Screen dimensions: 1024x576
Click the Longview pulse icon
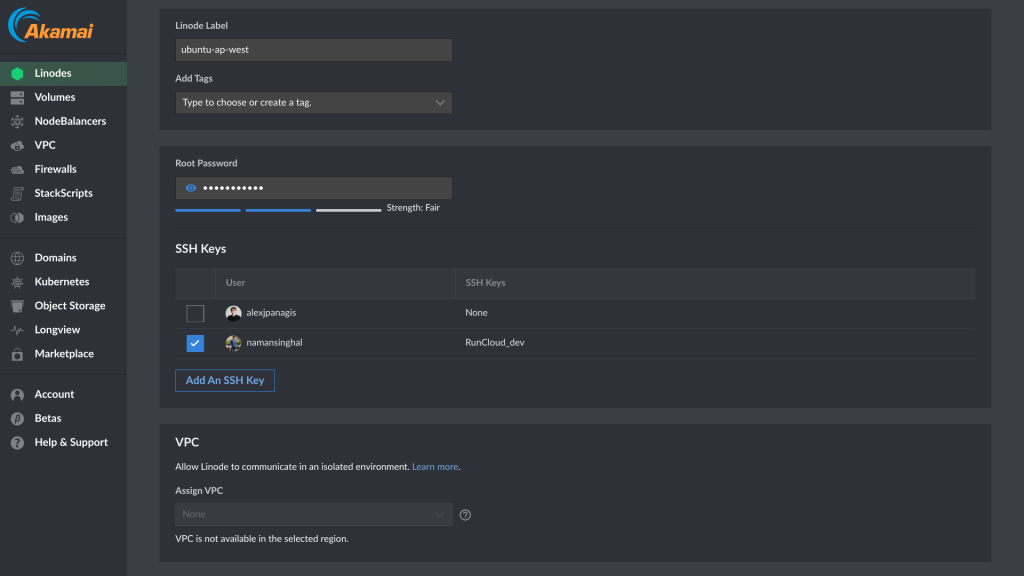click(18, 330)
